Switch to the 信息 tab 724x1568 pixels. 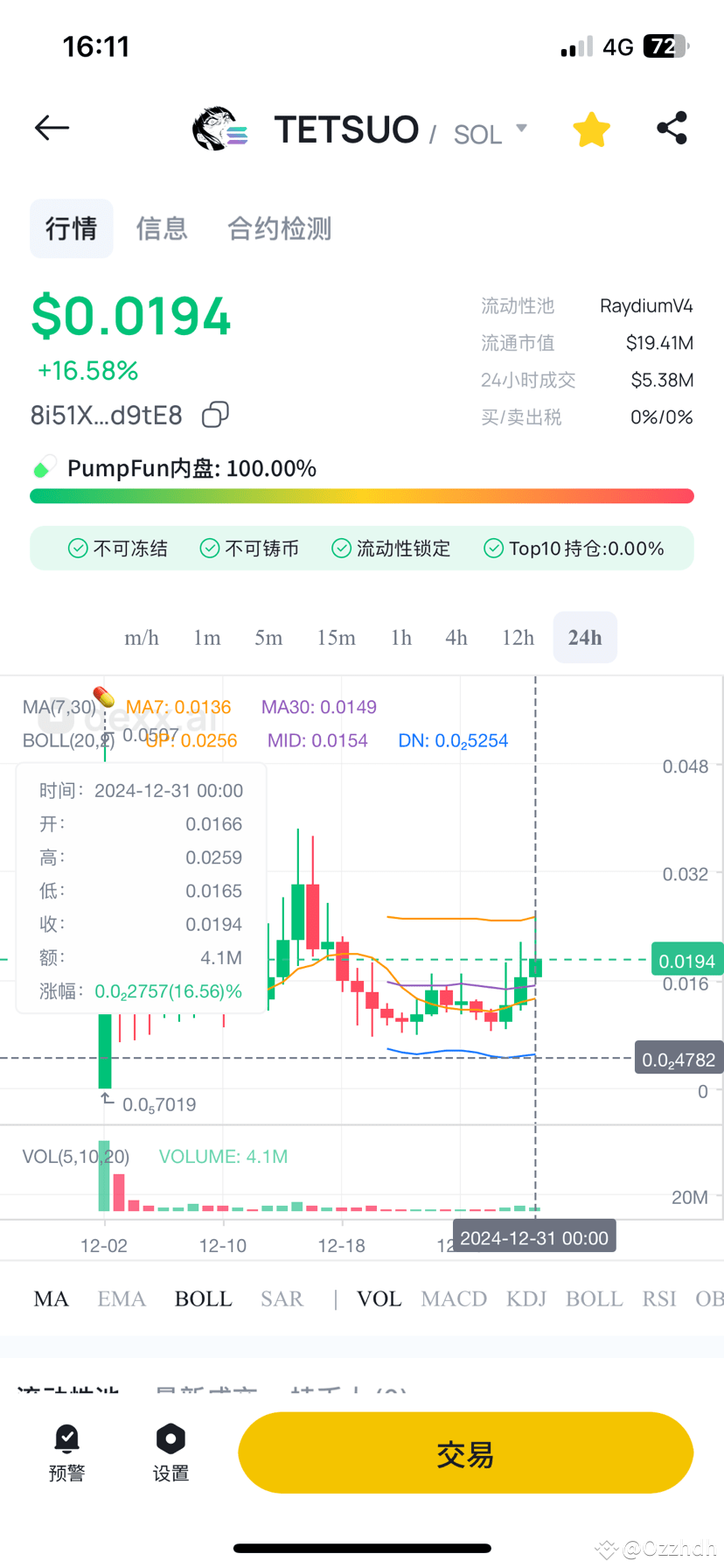[162, 228]
